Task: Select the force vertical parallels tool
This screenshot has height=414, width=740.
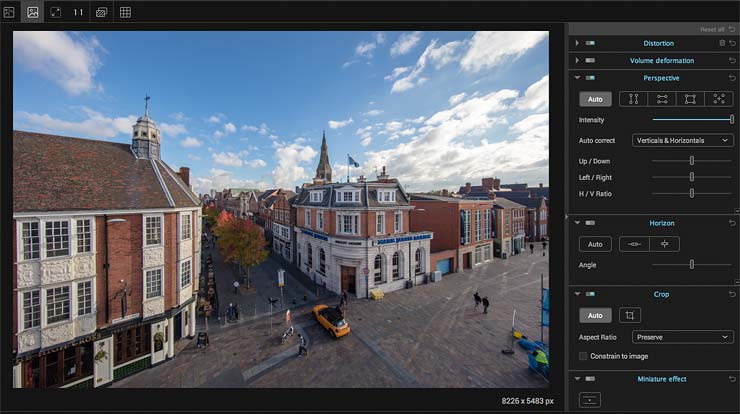Action: tap(633, 99)
